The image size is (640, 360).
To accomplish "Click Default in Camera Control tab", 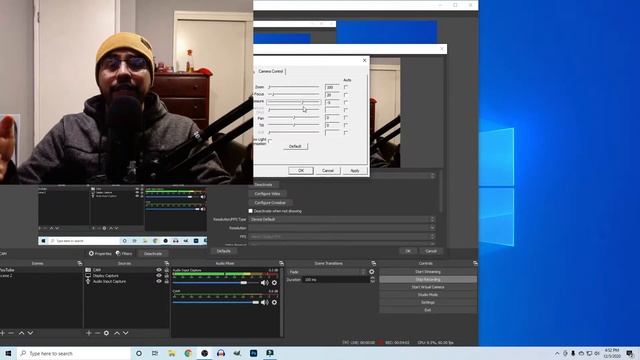I will pos(295,146).
